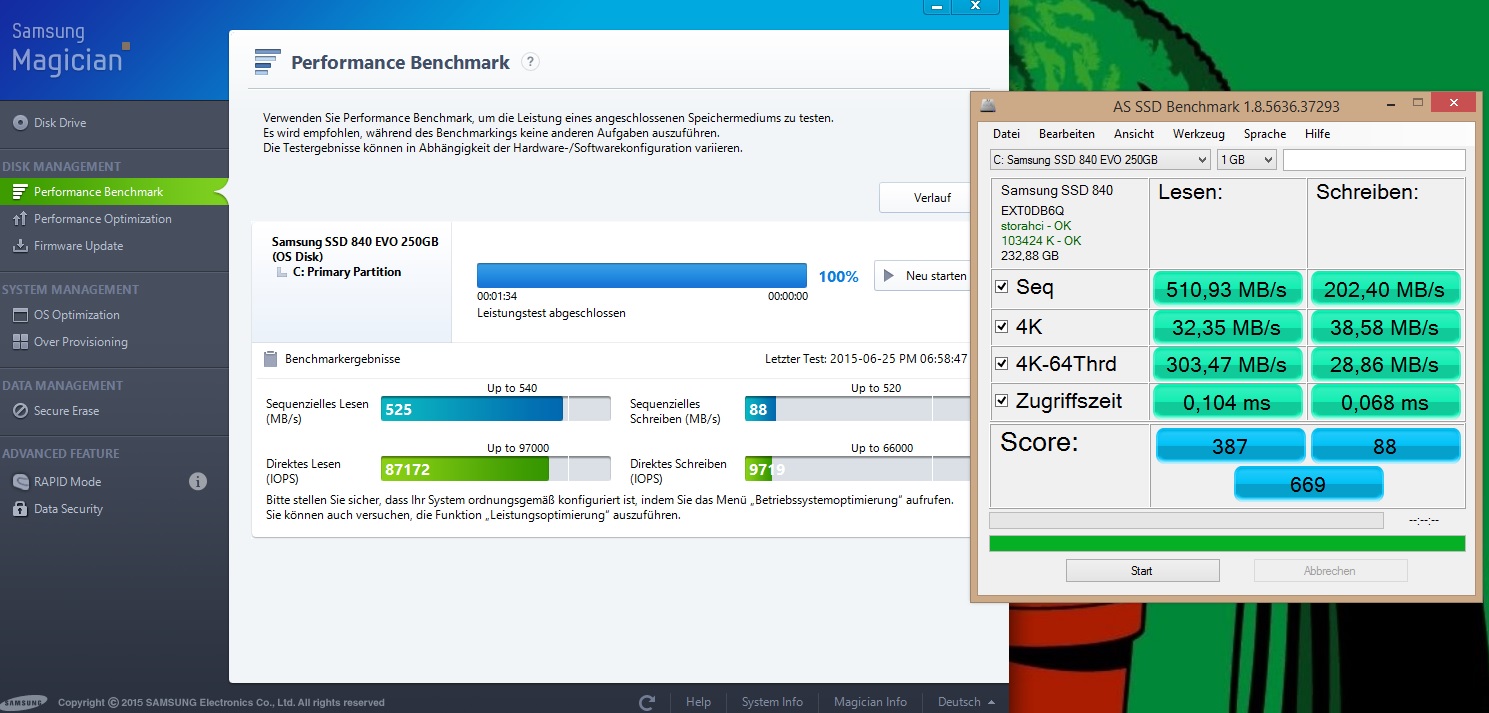Click empty text field in AS SSD toolbar
Image resolution: width=1489 pixels, height=713 pixels.
pyautogui.click(x=1374, y=160)
